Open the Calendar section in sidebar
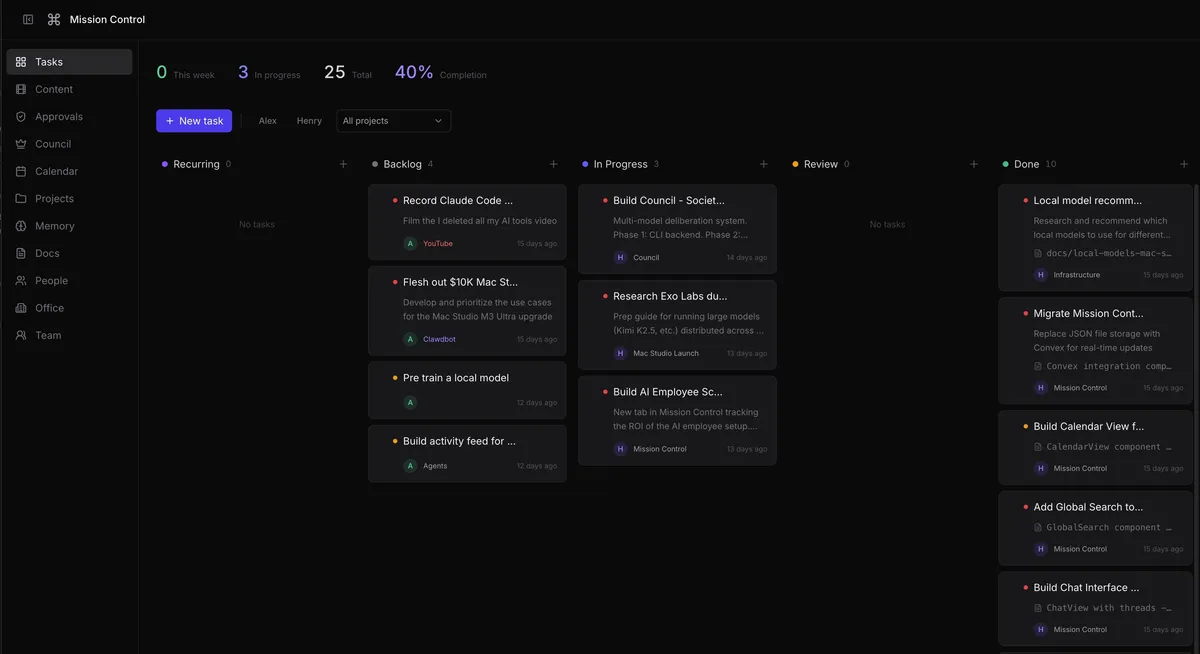 (x=56, y=171)
